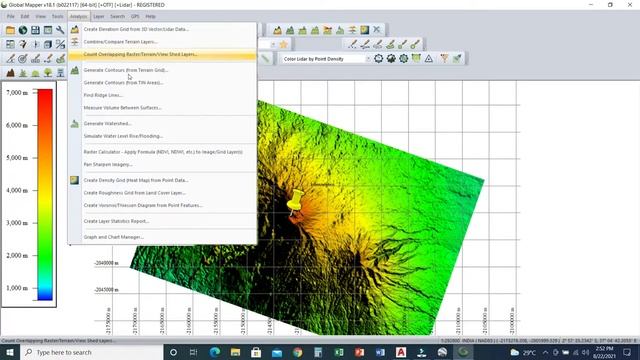The height and width of the screenshot is (360, 640).
Task: Choose Generate Contours (from TIN Areas)
Action: 162,82
